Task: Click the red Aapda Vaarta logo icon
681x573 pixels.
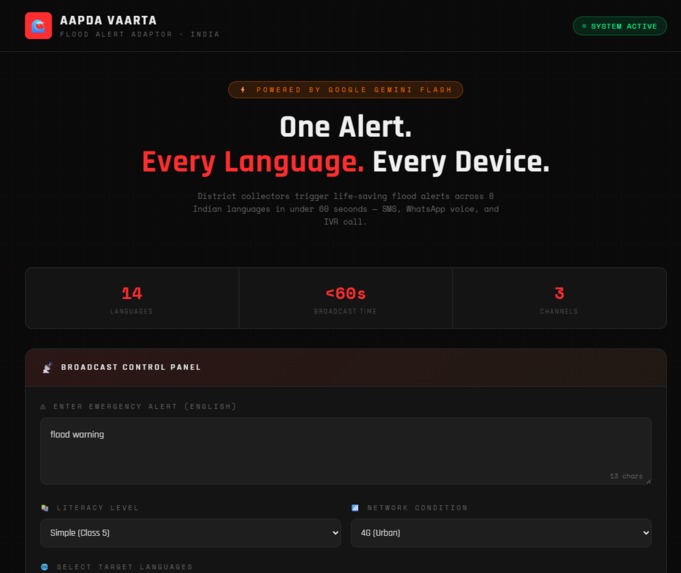Action: click(38, 26)
